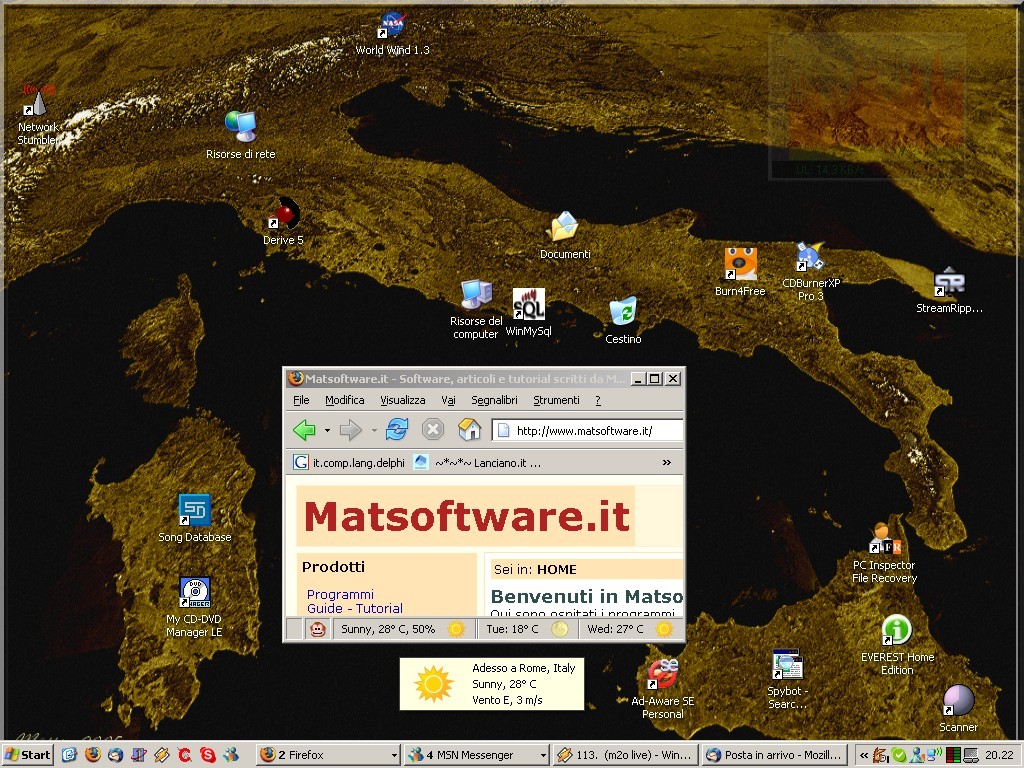This screenshot has width=1024, height=768.
Task: Open Risorse di rete desktop icon
Action: tap(240, 135)
